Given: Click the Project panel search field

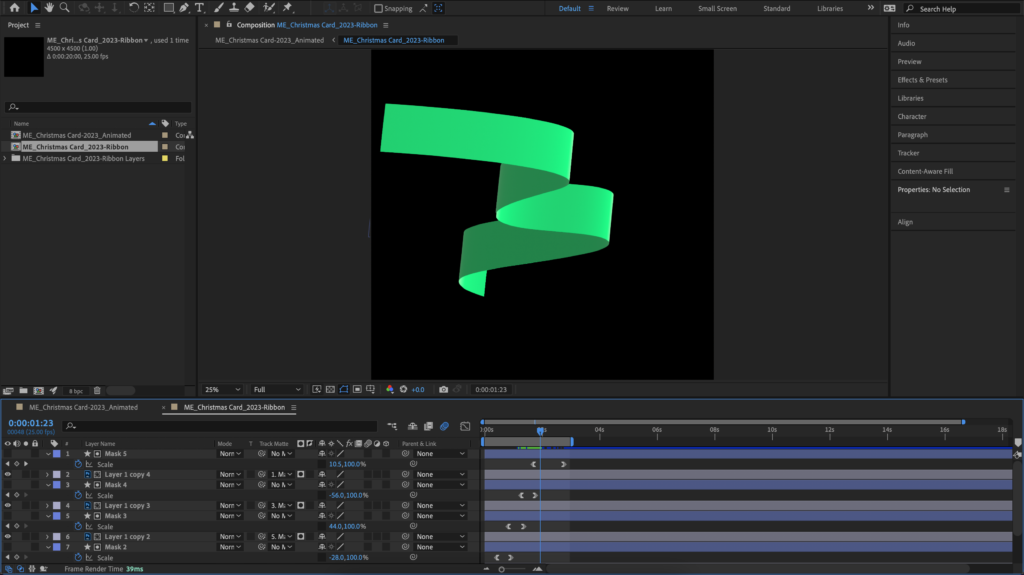Looking at the screenshot, I should click(98, 107).
